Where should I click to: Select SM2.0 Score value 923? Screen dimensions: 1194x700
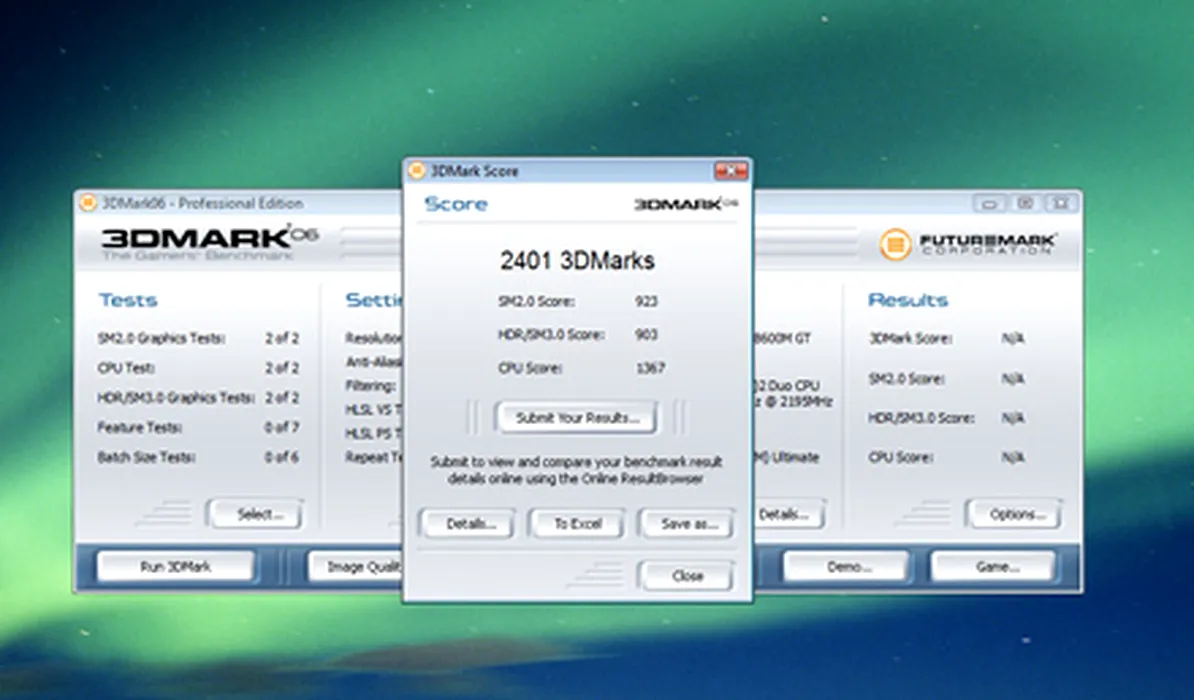tap(646, 302)
